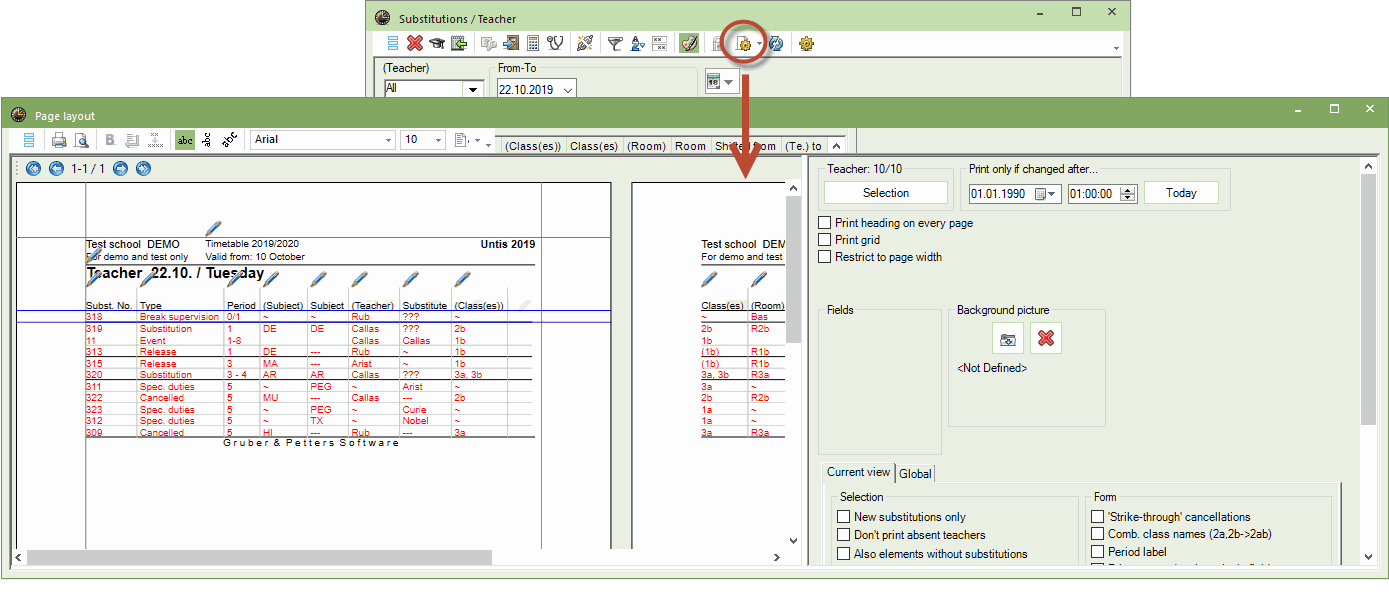Image resolution: width=1389 pixels, height=599 pixels.
Task: Go to previous page in preview
Action: 56,168
